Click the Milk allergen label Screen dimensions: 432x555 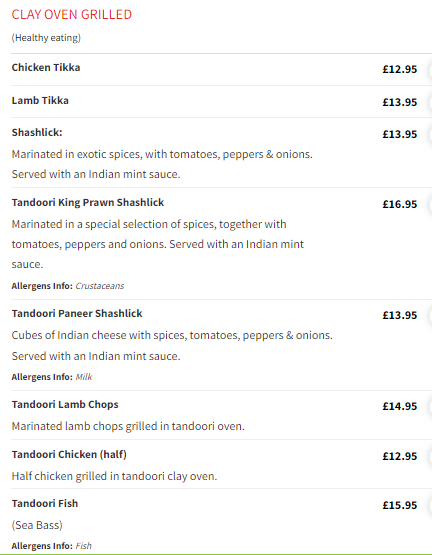click(84, 377)
